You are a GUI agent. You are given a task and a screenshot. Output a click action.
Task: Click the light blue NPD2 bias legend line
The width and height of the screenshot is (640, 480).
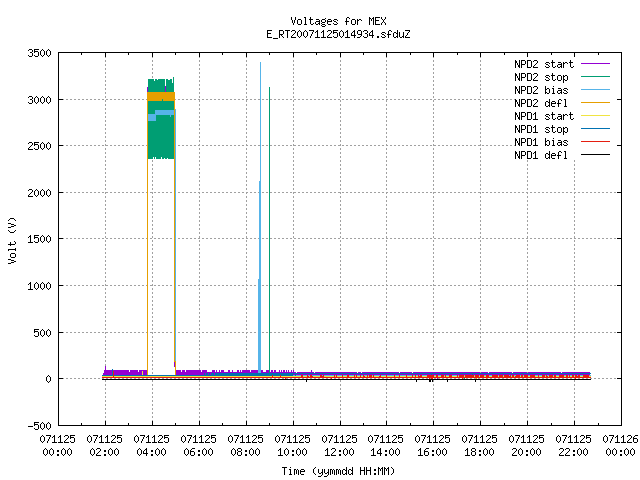[595, 90]
